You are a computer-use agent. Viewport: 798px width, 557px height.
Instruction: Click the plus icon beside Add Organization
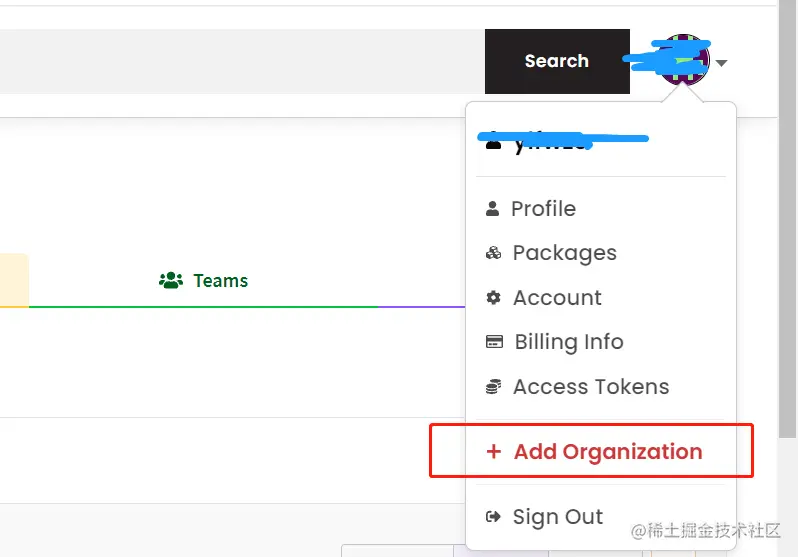click(493, 452)
